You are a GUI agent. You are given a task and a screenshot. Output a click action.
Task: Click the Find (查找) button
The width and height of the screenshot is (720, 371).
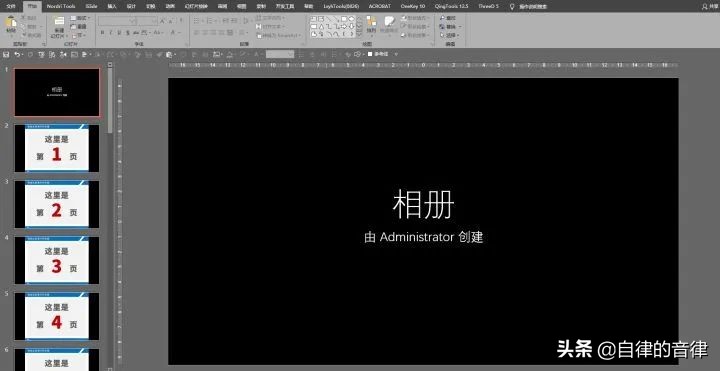coord(448,18)
